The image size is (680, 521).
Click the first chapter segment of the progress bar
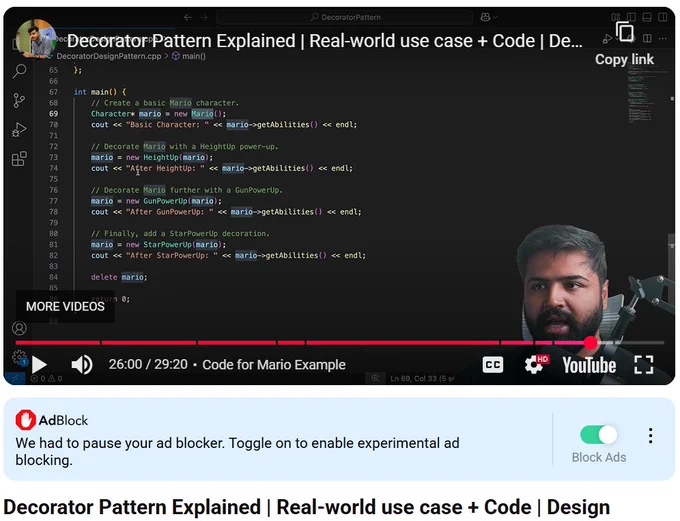(x=58, y=343)
